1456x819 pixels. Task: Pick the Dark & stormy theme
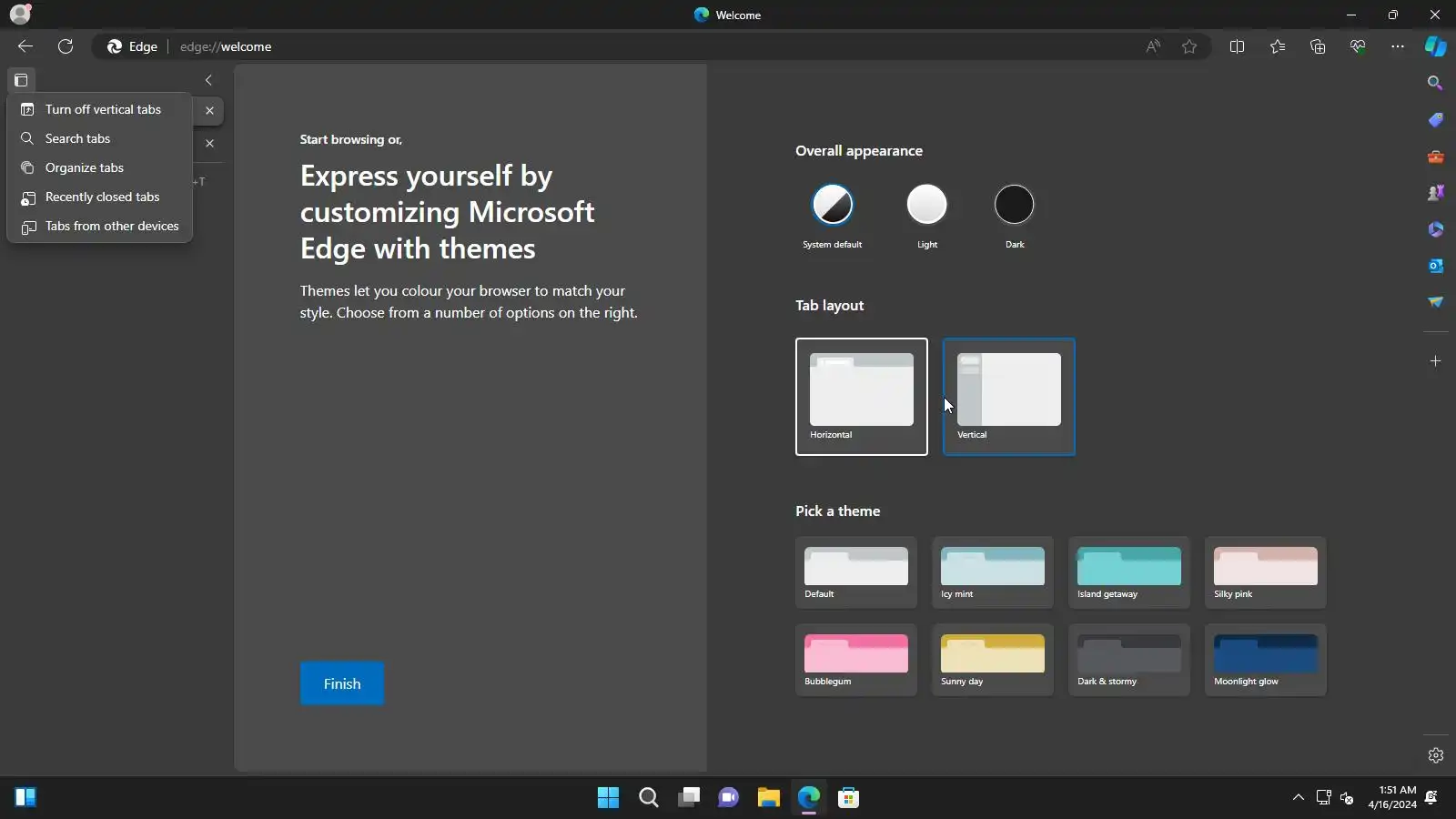(x=1129, y=660)
